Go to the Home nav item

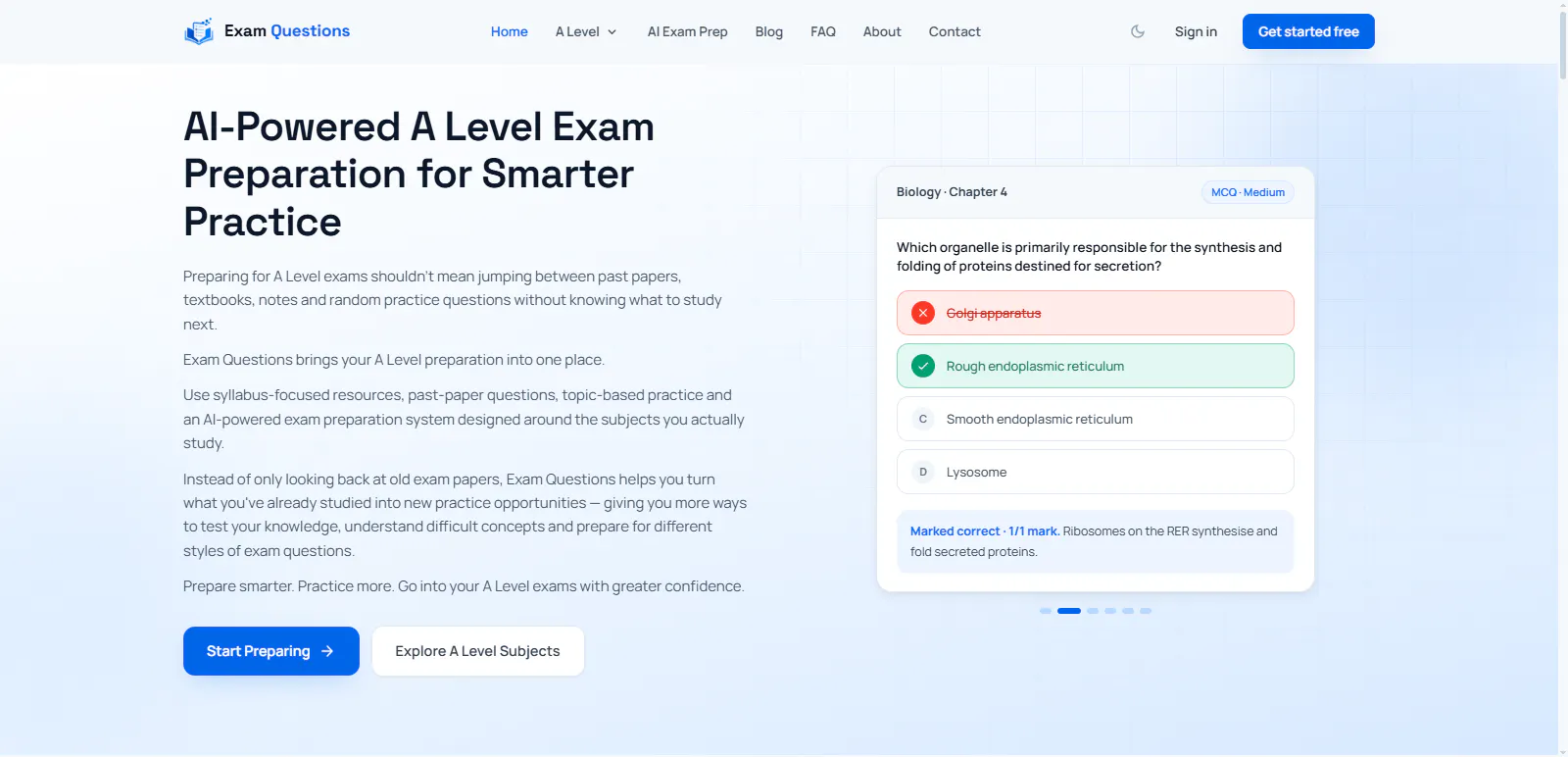[510, 31]
